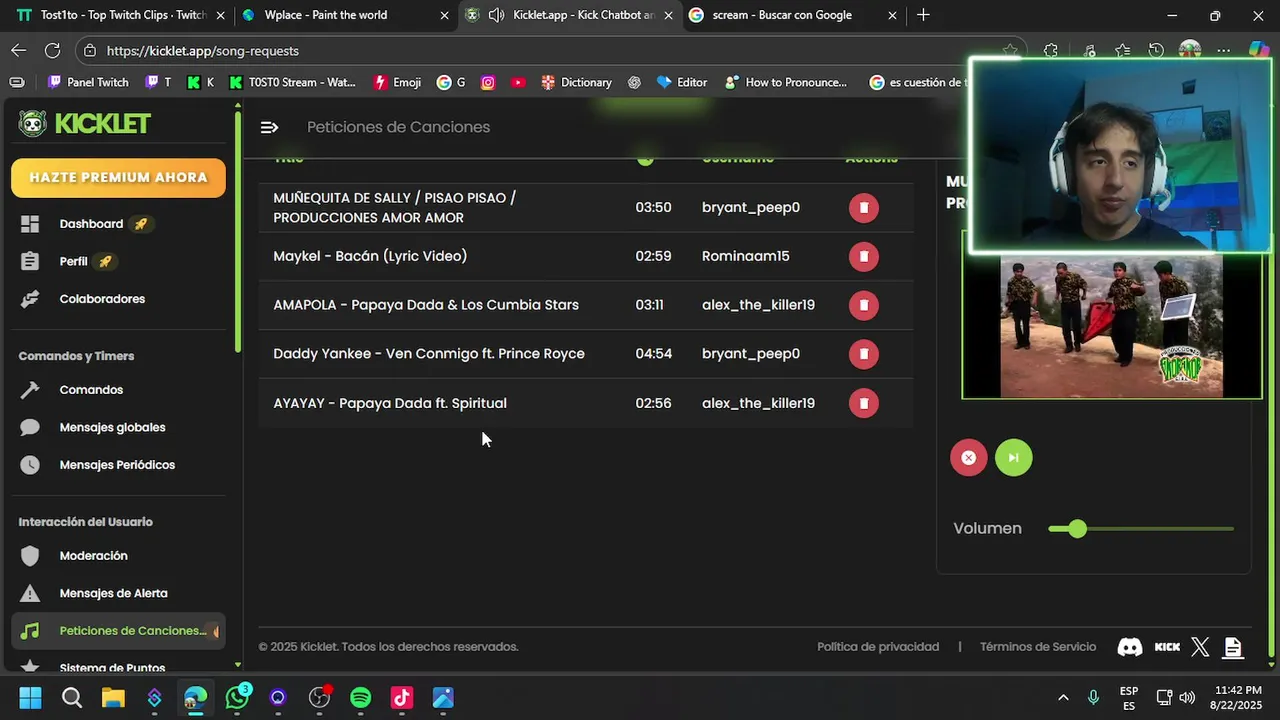Delete the Maykel - Bacán song request

tap(863, 257)
